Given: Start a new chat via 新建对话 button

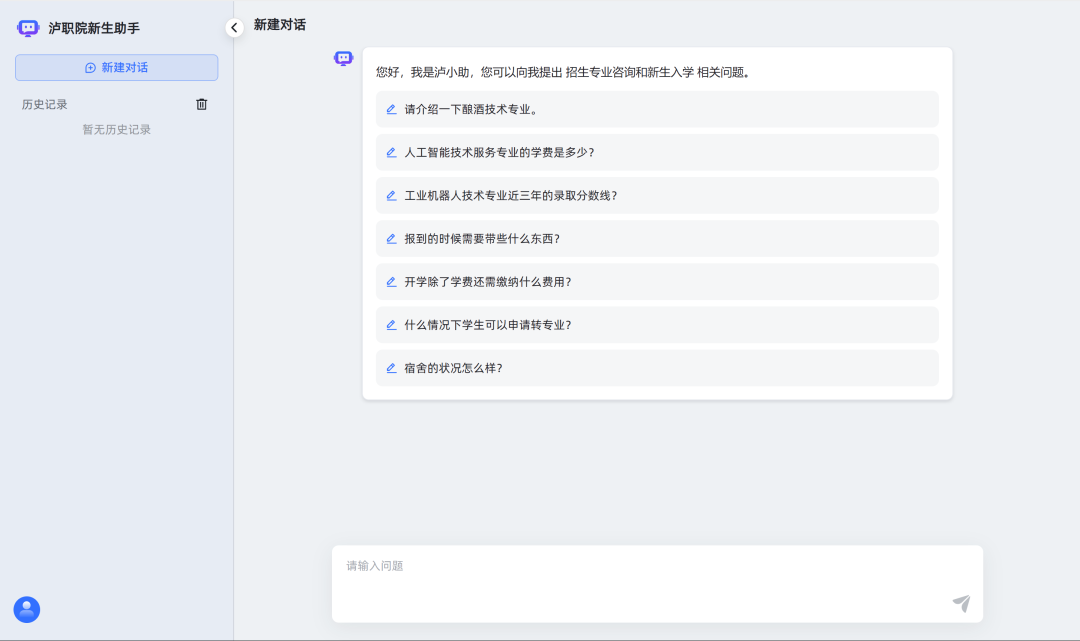Looking at the screenshot, I should click(x=116, y=67).
